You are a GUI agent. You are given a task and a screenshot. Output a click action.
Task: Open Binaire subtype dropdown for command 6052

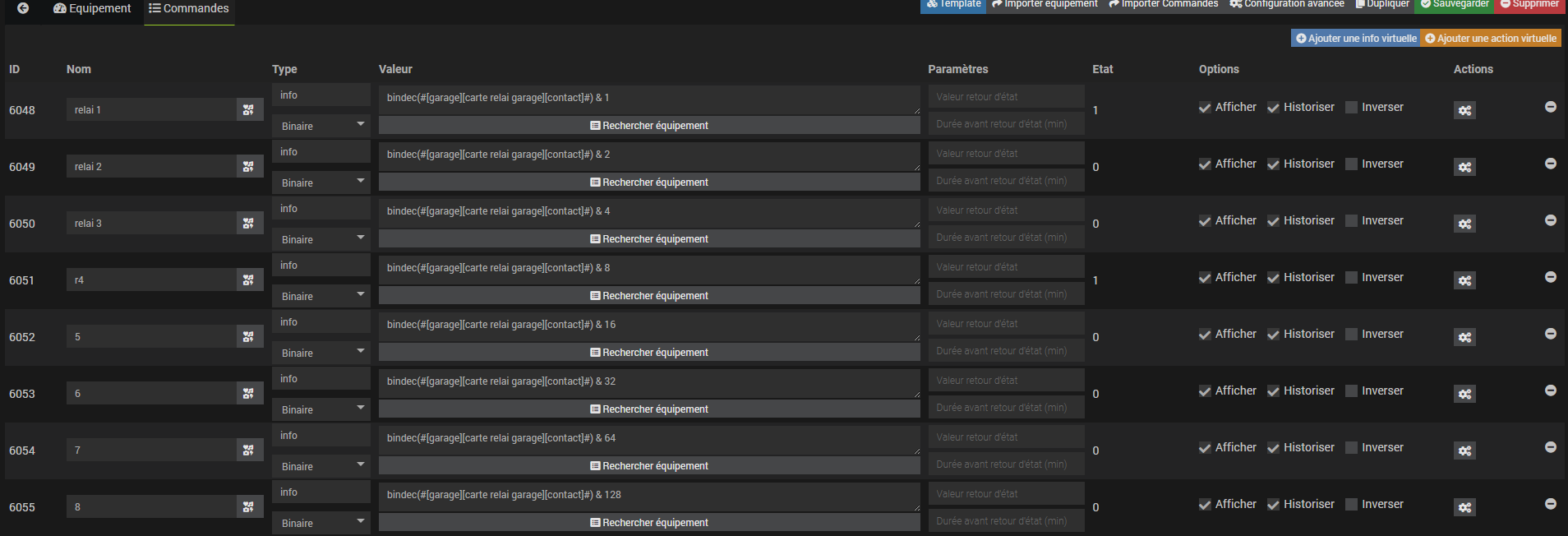tap(321, 353)
